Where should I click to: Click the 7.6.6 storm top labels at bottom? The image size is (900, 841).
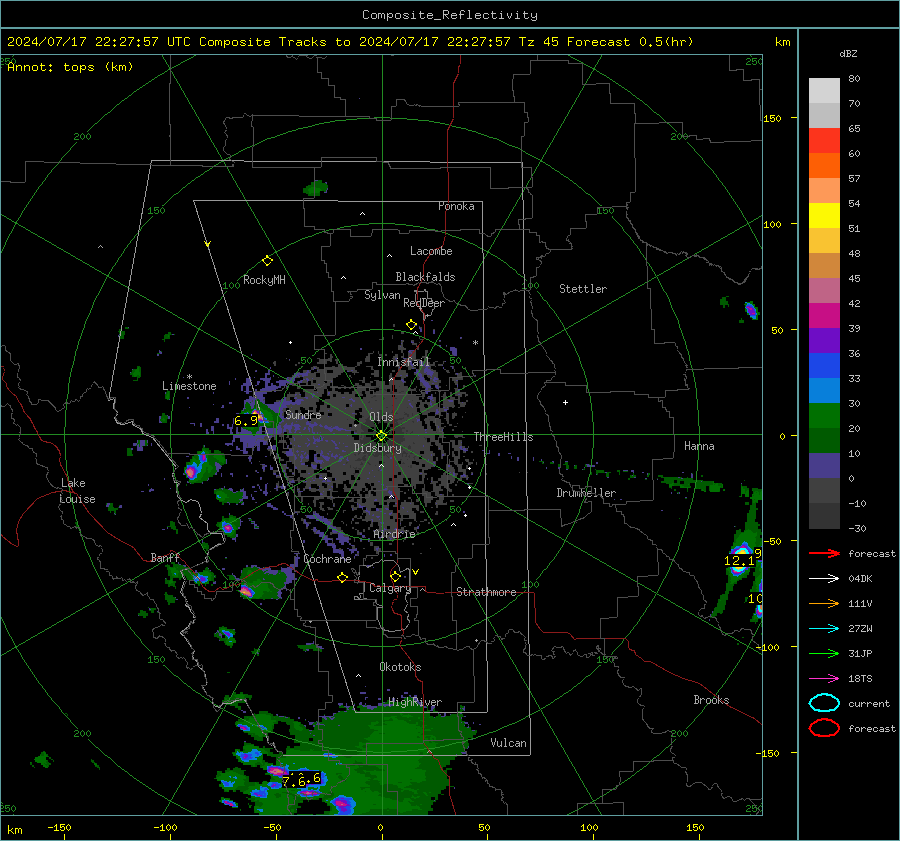pyautogui.click(x=301, y=780)
